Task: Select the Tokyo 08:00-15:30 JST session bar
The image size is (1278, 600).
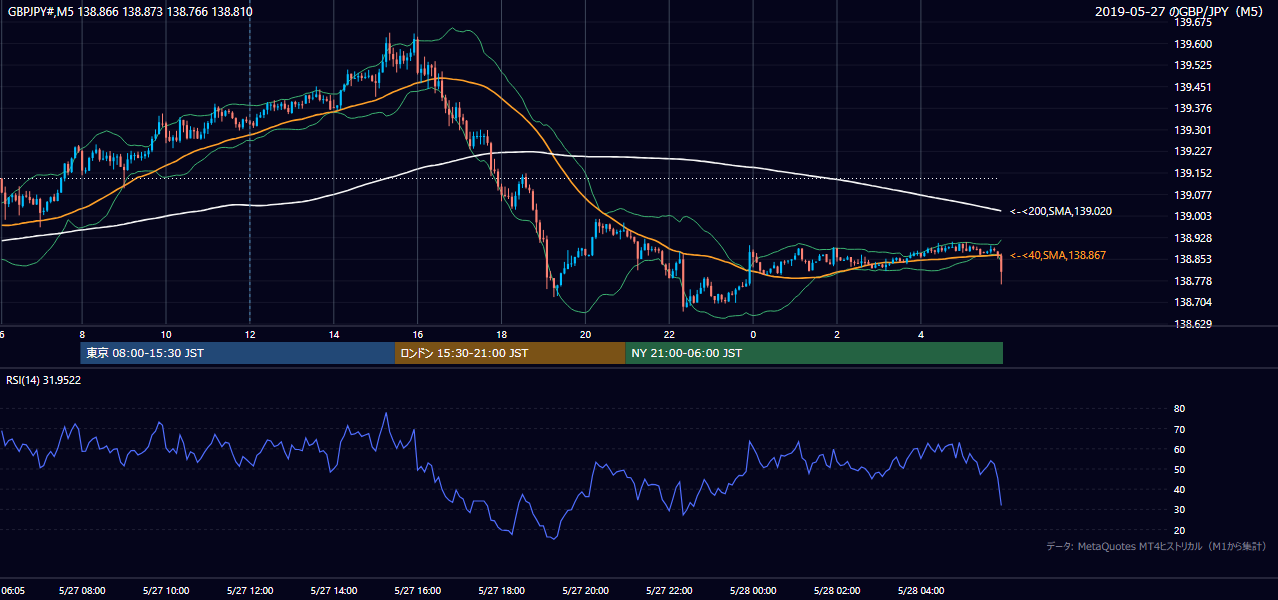Action: tap(238, 353)
